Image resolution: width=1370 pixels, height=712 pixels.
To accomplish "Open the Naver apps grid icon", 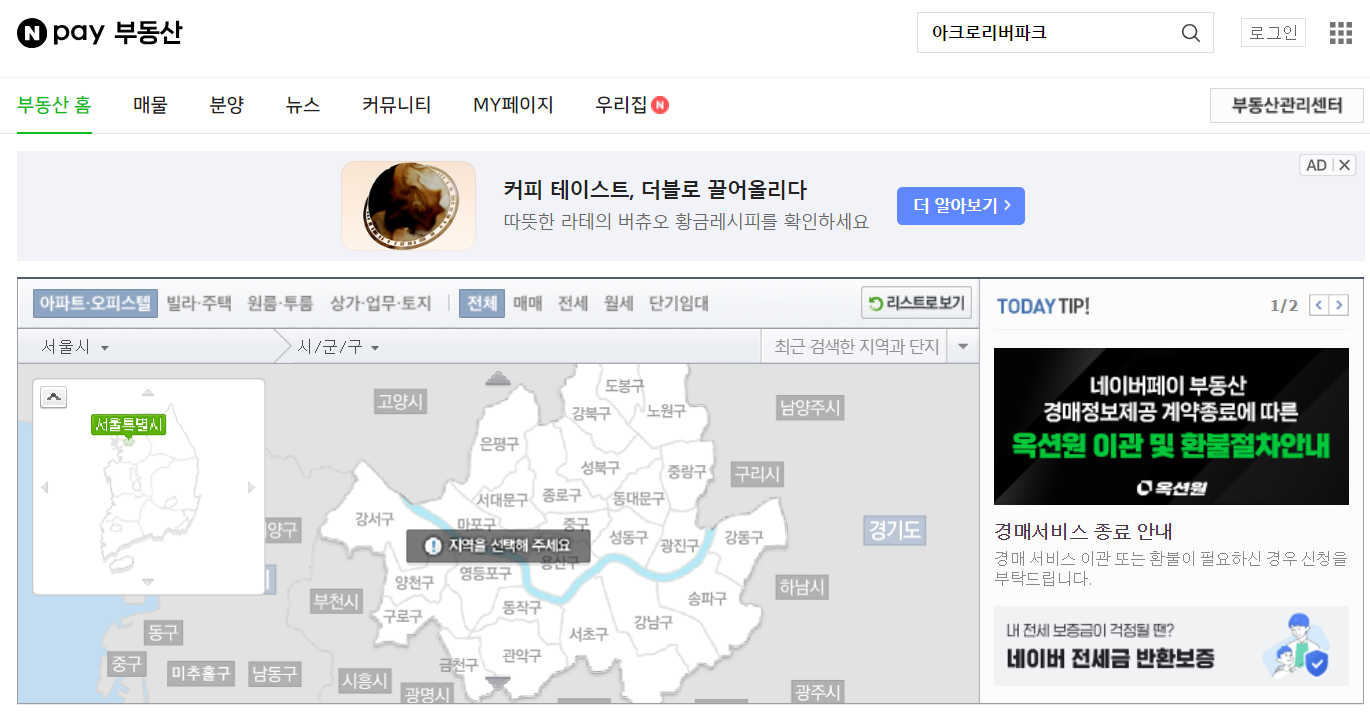I will pos(1339,32).
